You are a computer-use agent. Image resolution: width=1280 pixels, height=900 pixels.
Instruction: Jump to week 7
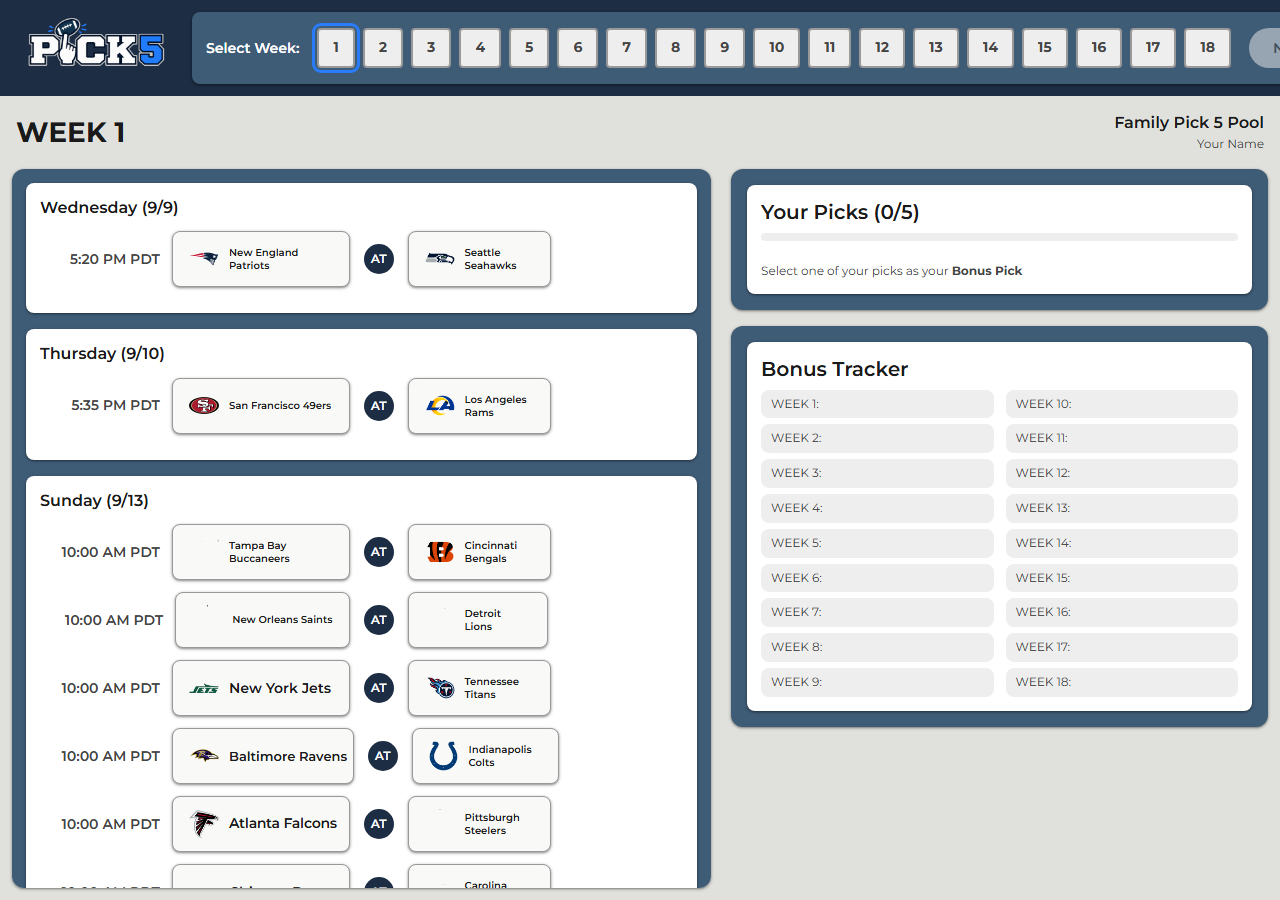point(626,48)
